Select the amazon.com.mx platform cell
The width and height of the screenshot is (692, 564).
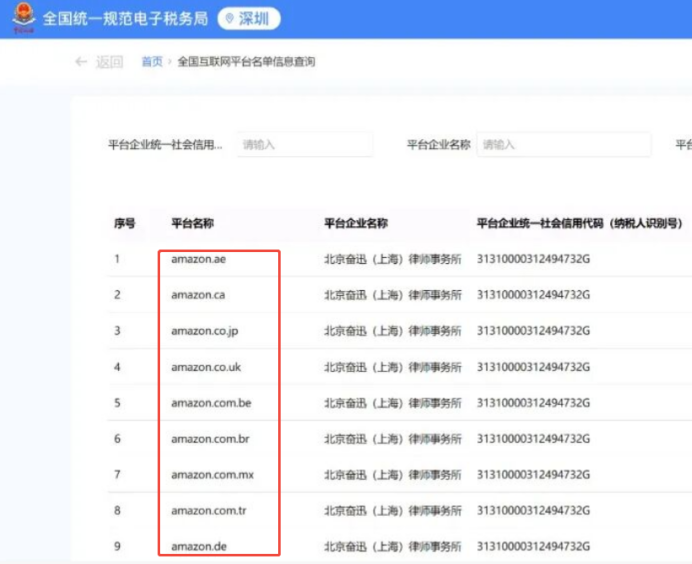213,474
